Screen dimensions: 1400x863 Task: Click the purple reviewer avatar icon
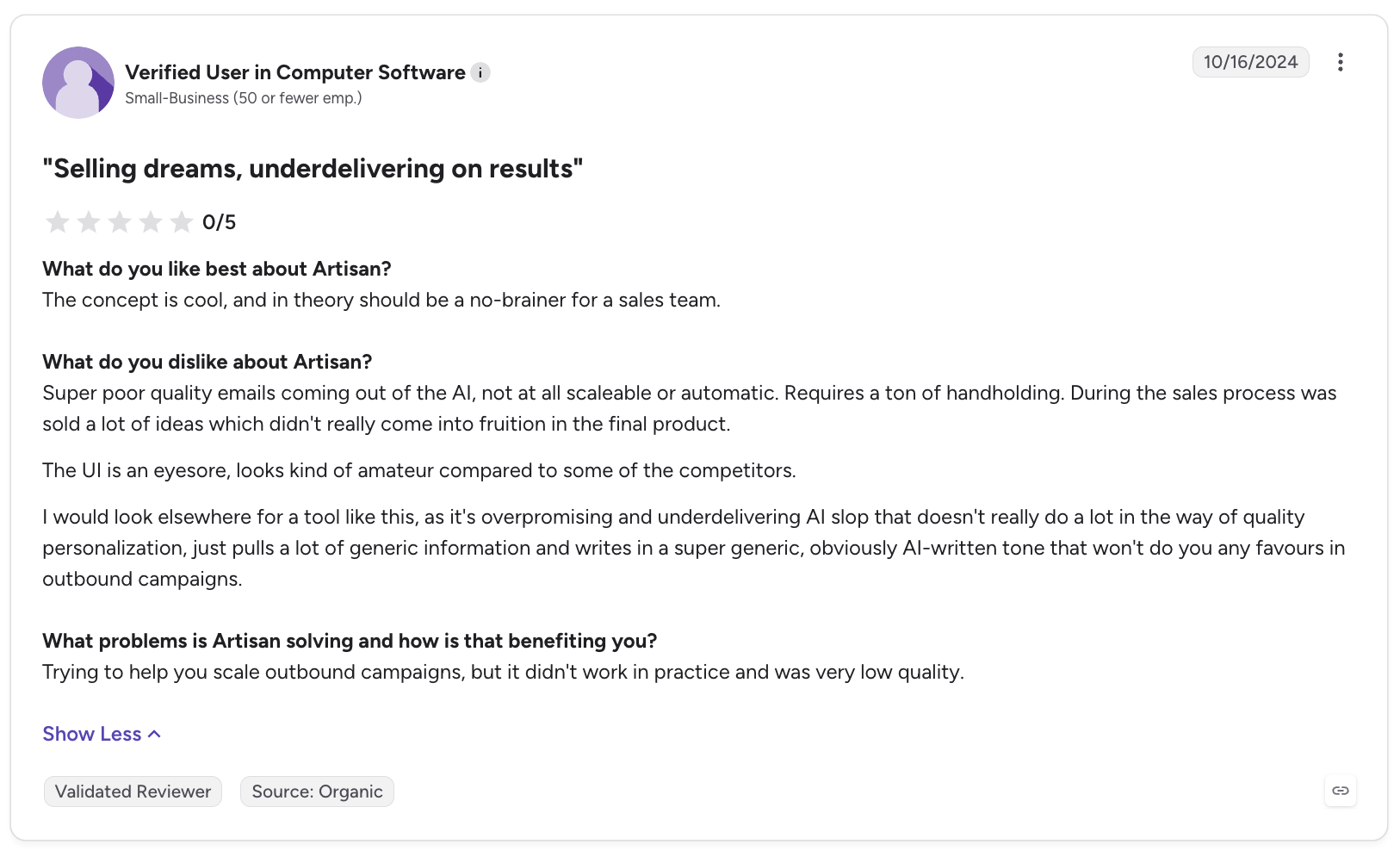pos(78,83)
